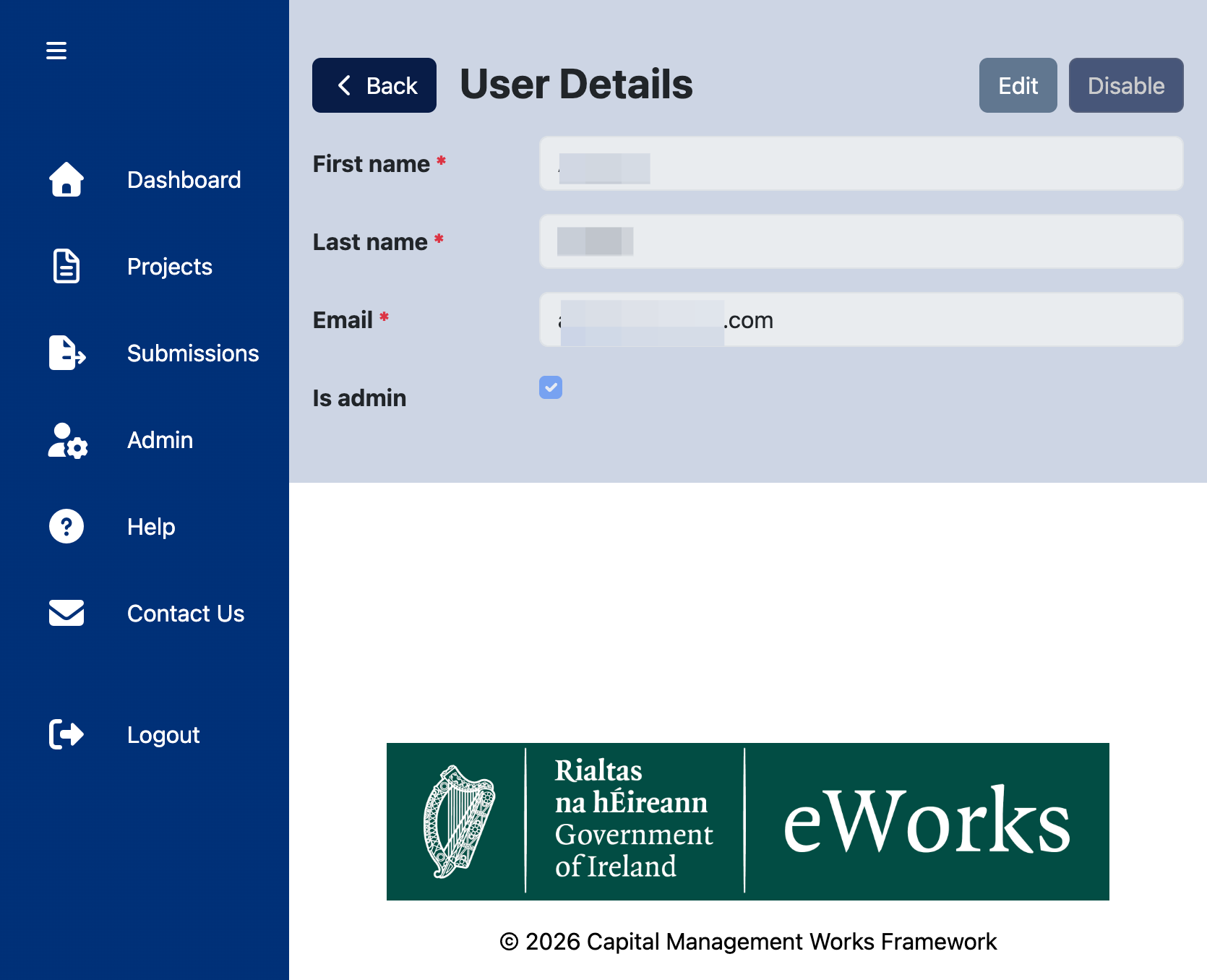
Task: Open the hamburger menu icon
Action: pos(56,51)
